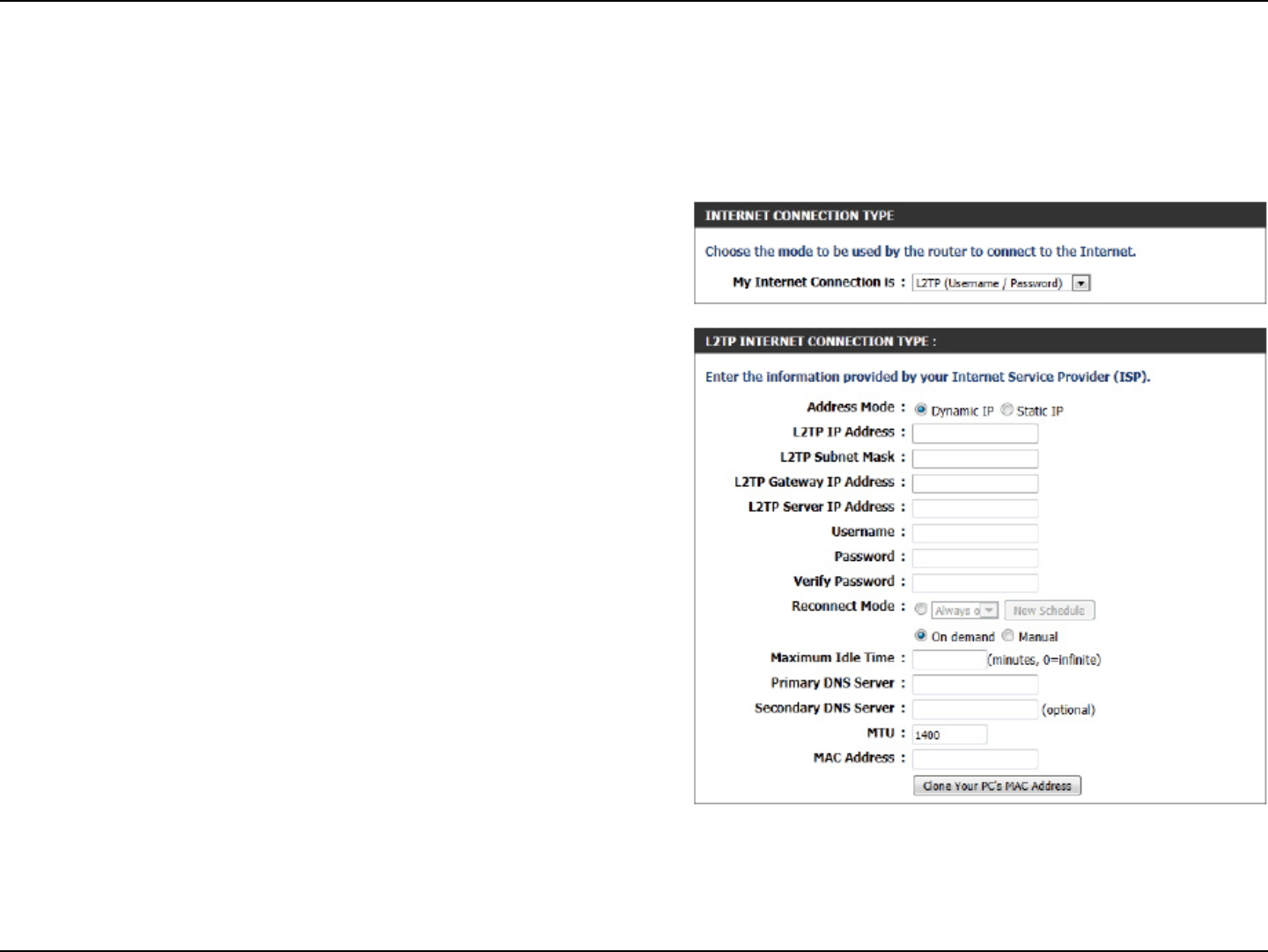Click the '(optional)' hint text
This screenshot has width=1268, height=952.
pyautogui.click(x=1069, y=710)
